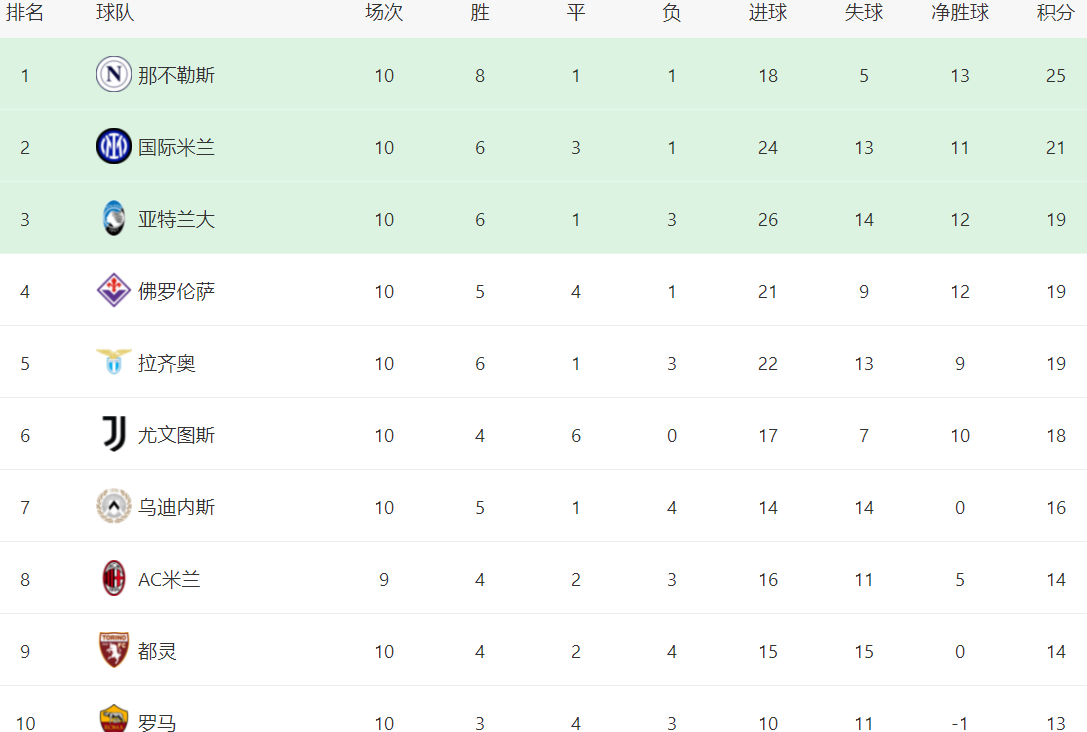The height and width of the screenshot is (732, 1087).
Task: Click the Fiorentina club logo
Action: pos(114,291)
